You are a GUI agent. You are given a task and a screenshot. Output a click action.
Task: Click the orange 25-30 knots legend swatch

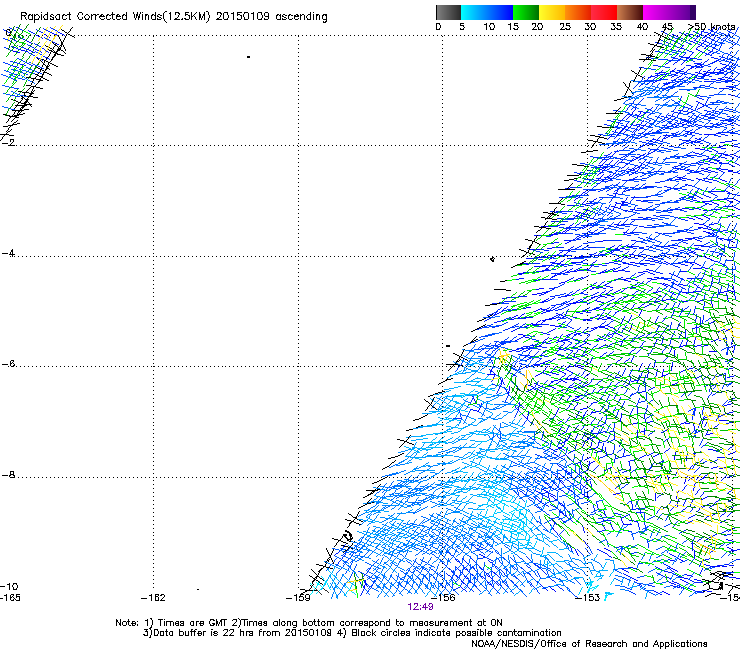point(578,12)
